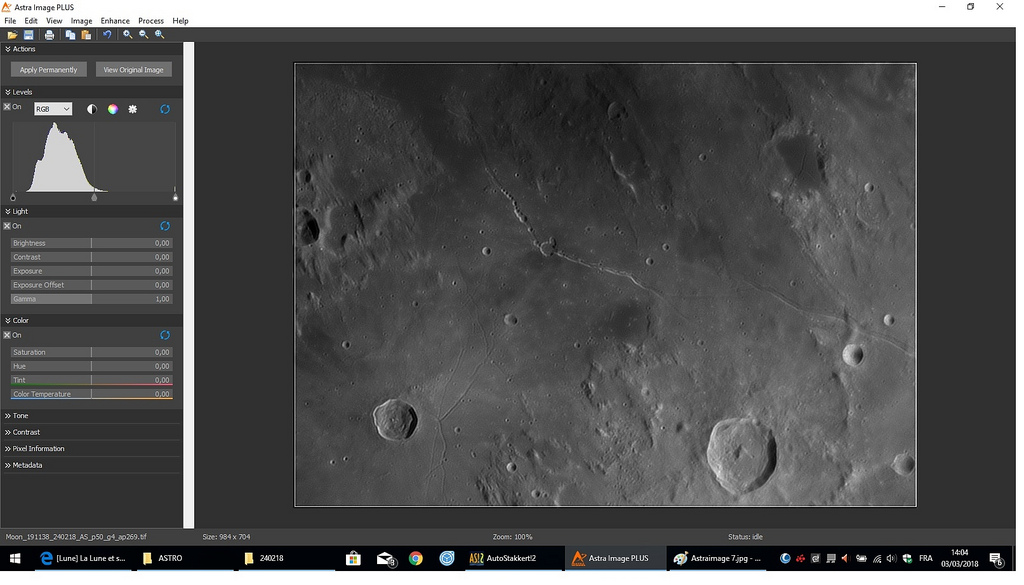
Task: Click the Exposure Offset slider
Action: tap(91, 285)
